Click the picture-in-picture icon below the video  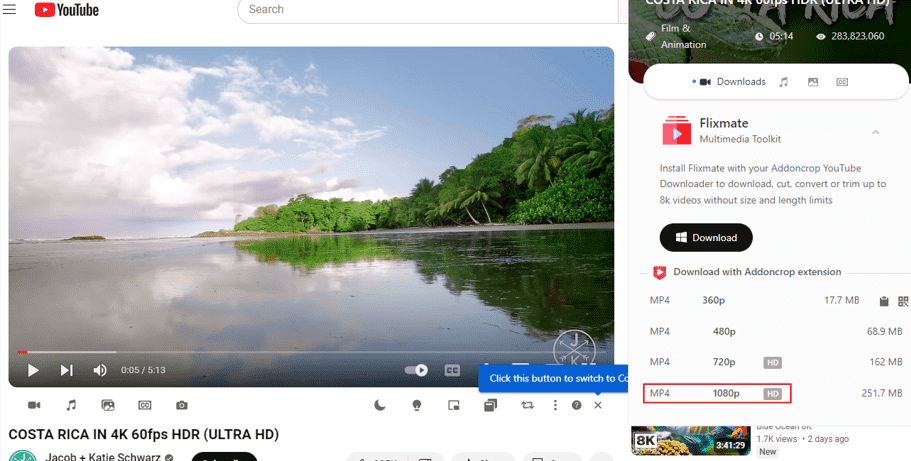click(x=453, y=405)
